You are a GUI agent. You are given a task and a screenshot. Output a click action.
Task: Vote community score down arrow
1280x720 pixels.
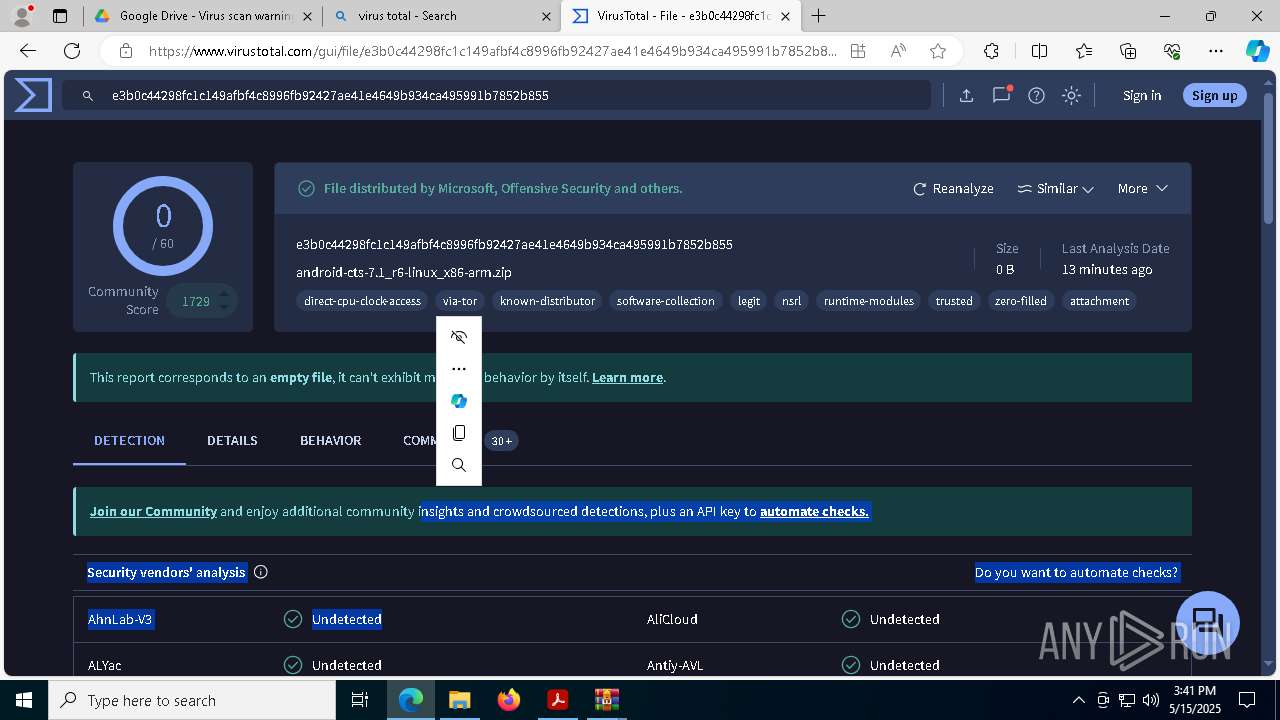coord(224,309)
